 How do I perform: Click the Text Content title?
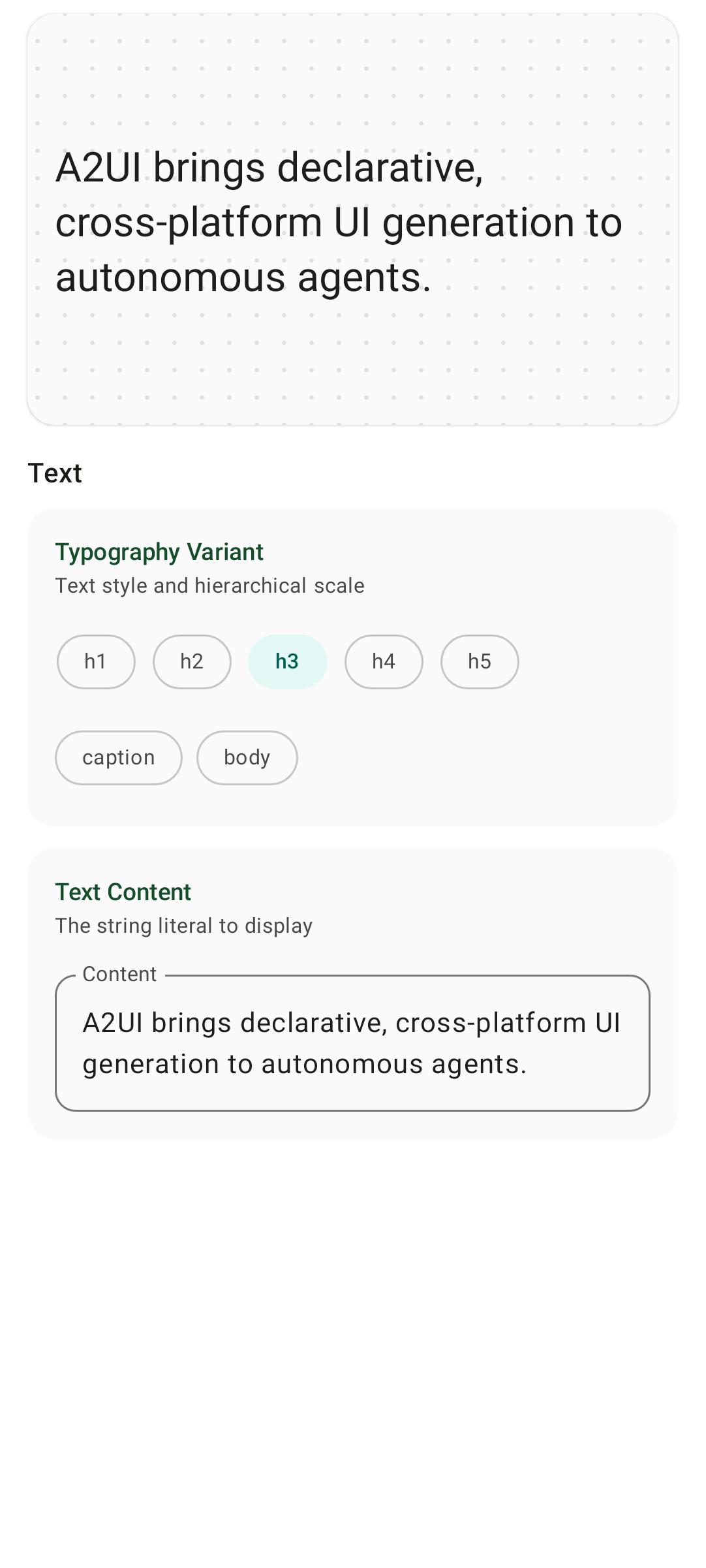click(123, 892)
